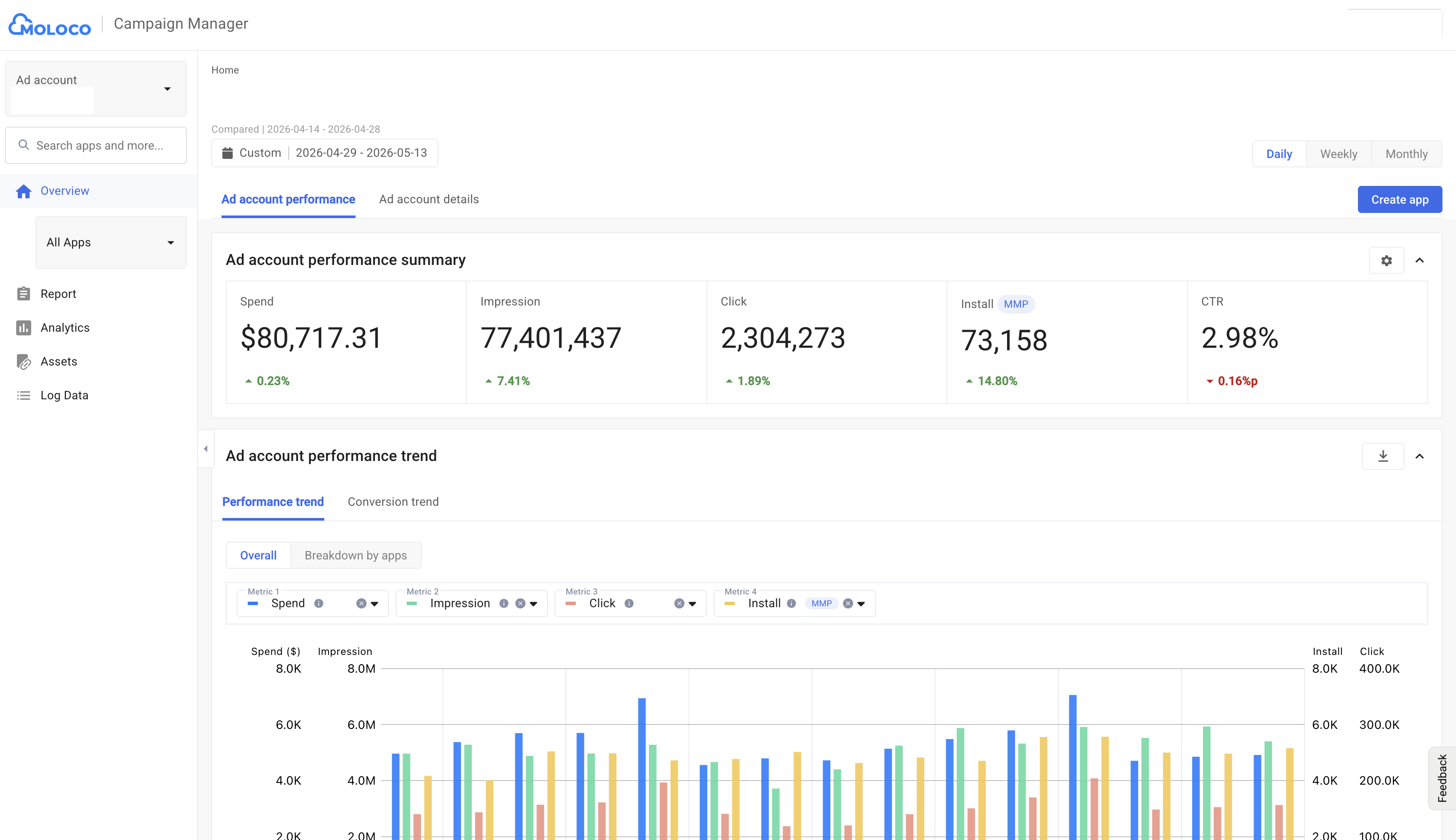Go to Analytics in sidebar
1456x840 pixels.
65,328
